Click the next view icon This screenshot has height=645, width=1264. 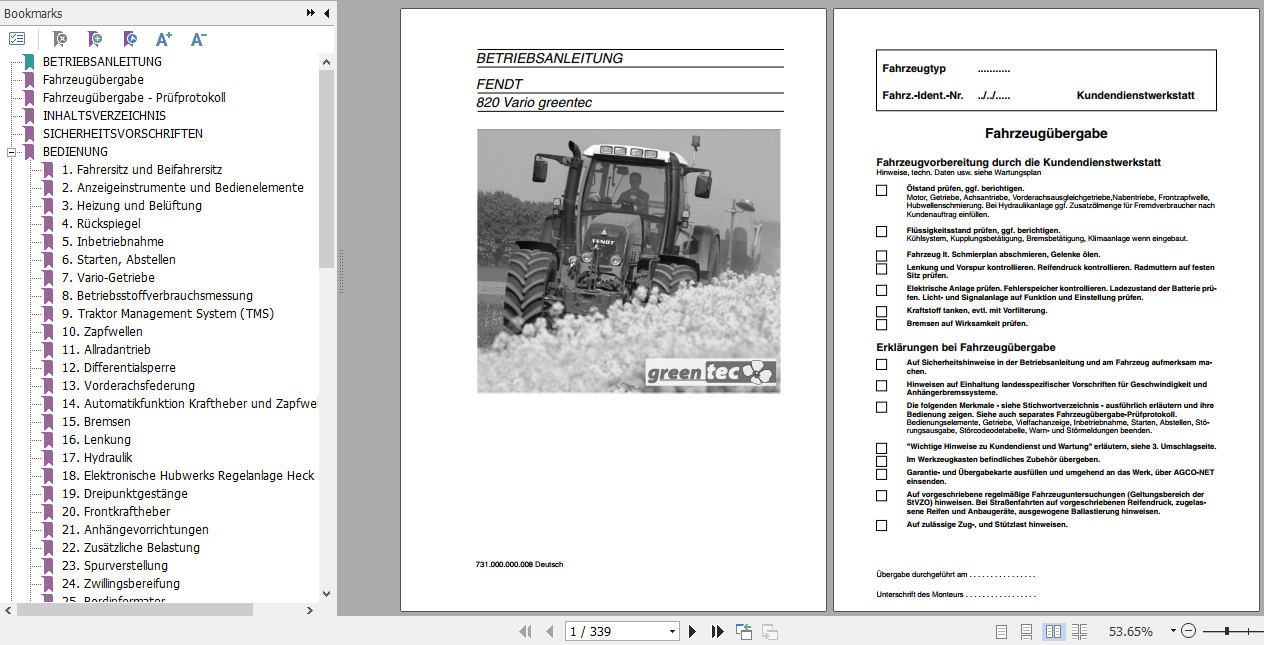[x=770, y=631]
